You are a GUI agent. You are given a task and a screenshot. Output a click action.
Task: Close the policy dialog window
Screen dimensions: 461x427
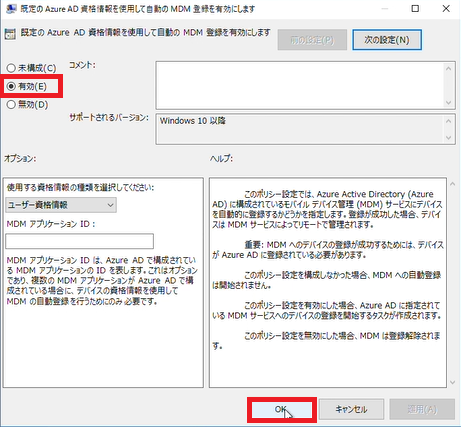pyautogui.click(x=446, y=8)
